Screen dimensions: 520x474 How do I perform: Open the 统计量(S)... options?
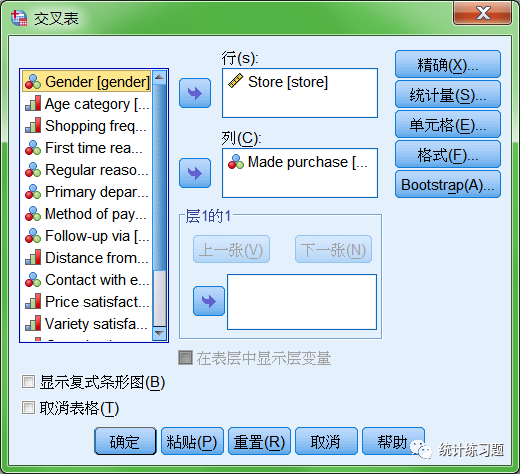(448, 95)
